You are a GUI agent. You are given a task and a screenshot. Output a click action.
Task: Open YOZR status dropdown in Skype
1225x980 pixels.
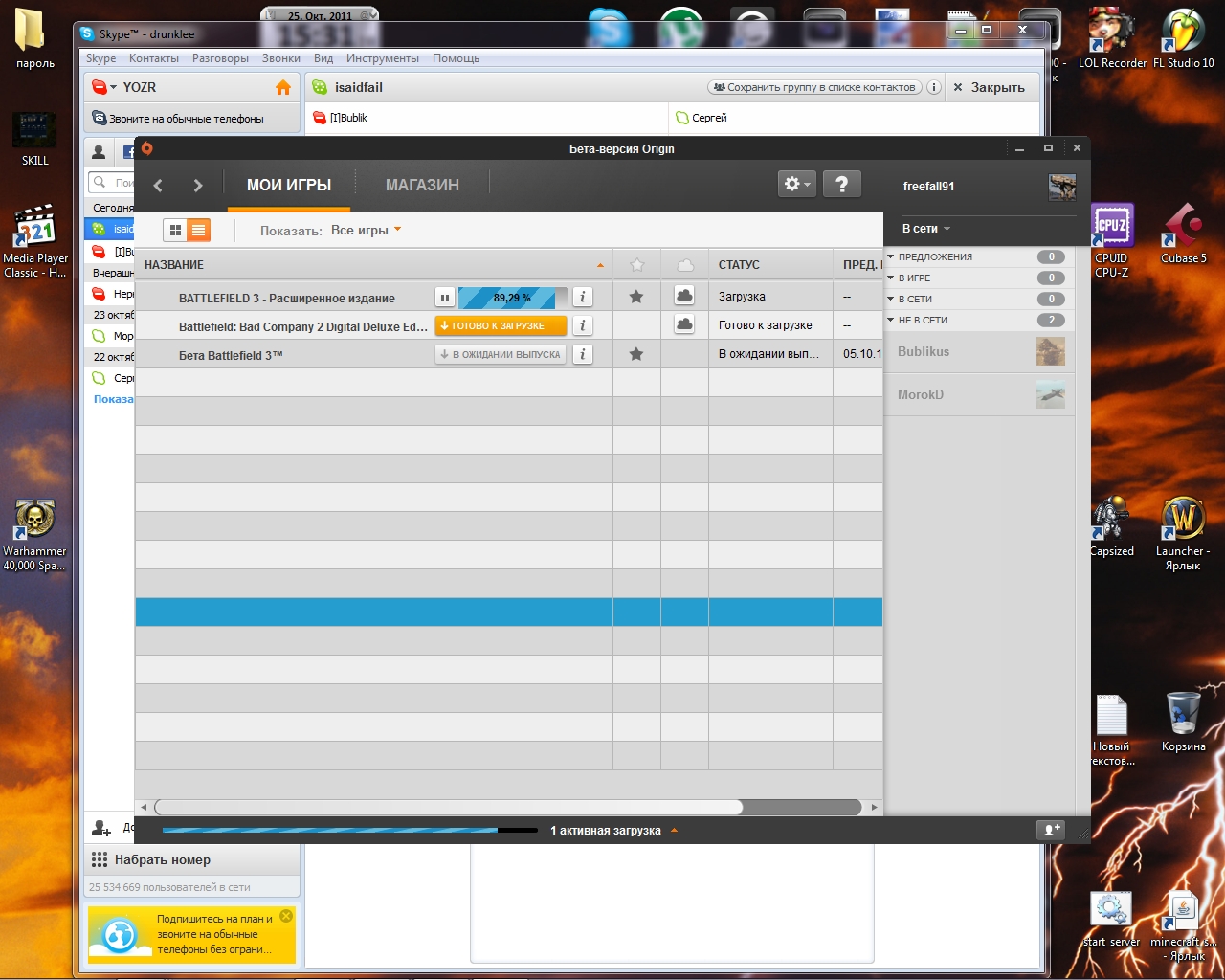[x=104, y=87]
